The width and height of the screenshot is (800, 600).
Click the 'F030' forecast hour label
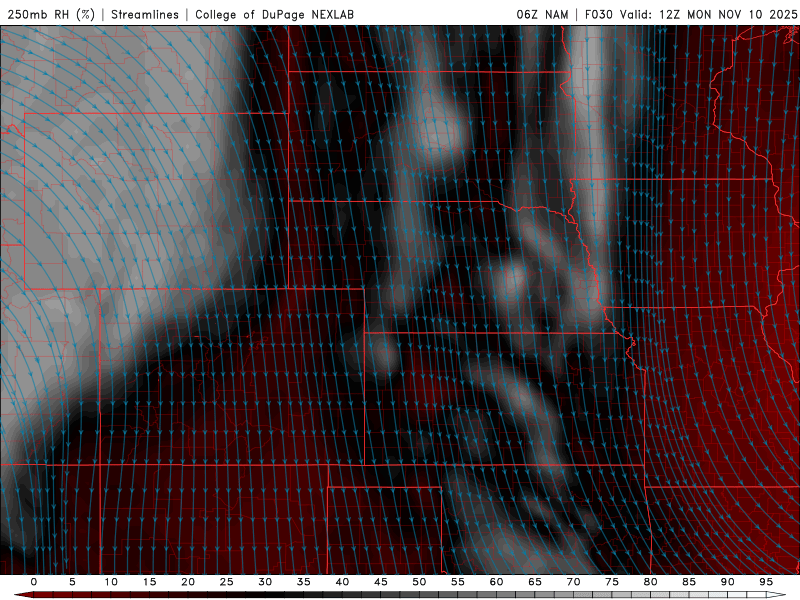tap(598, 14)
